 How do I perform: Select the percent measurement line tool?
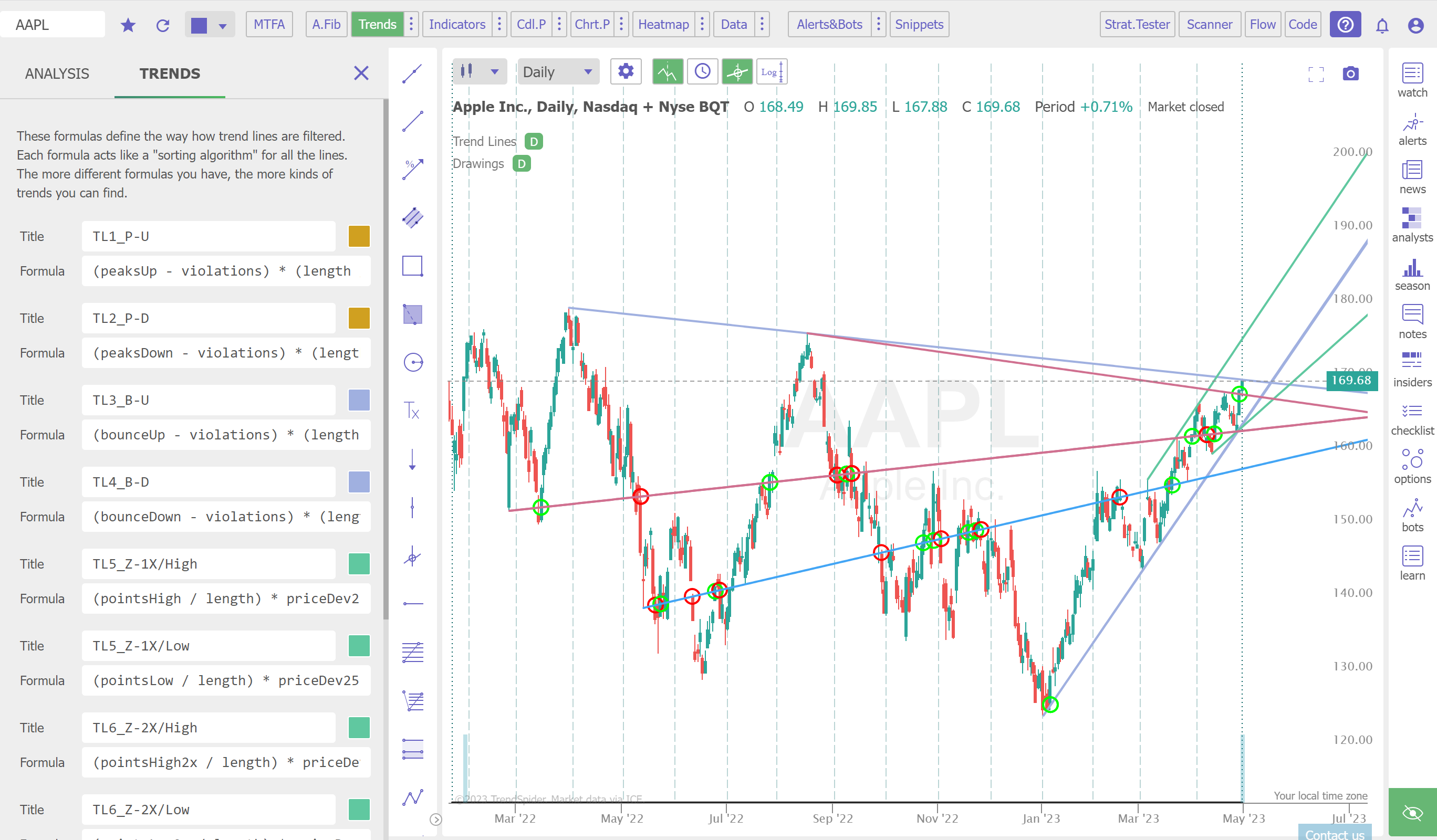tap(412, 169)
